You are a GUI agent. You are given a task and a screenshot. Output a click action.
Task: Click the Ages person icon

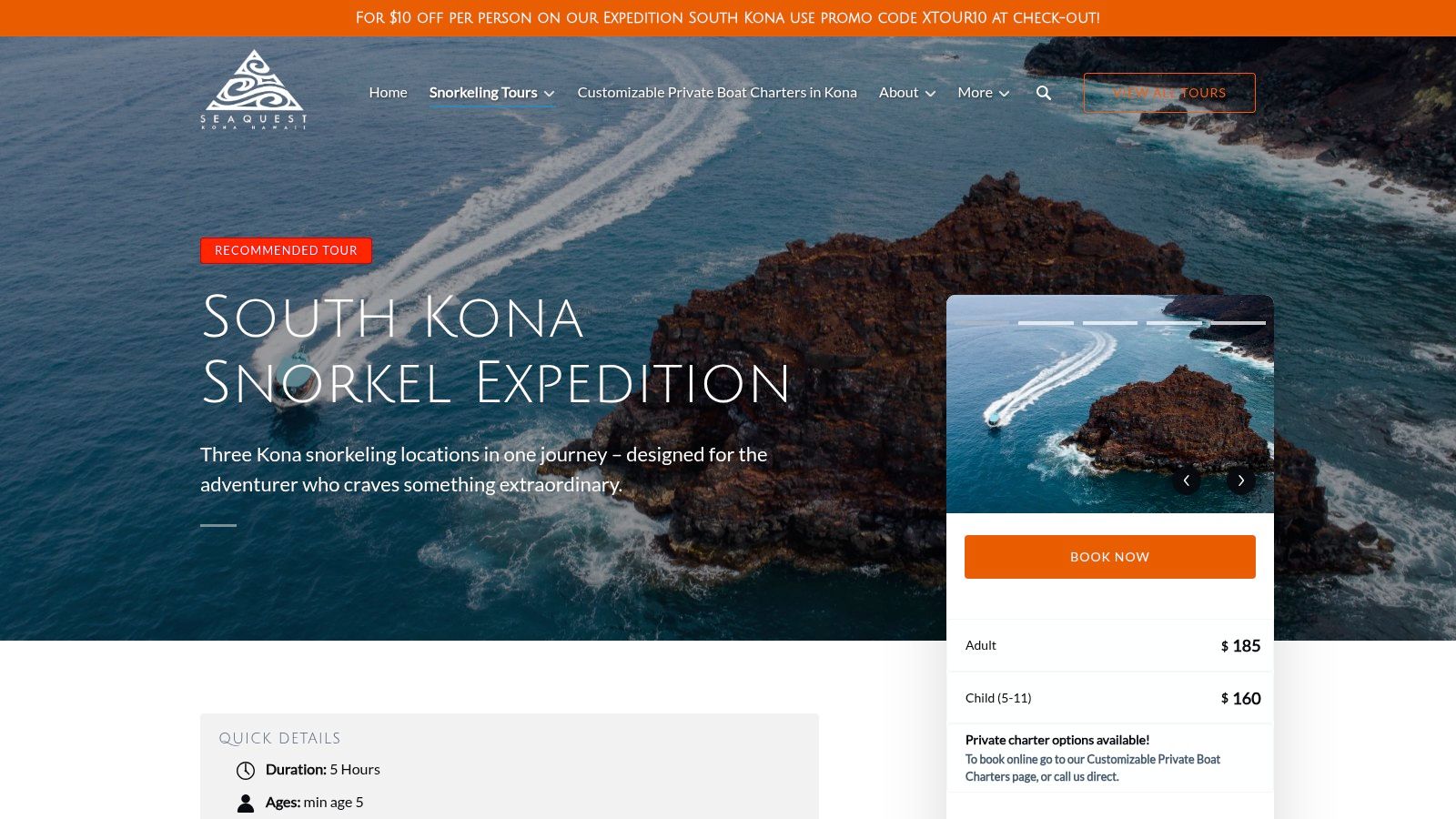(246, 803)
